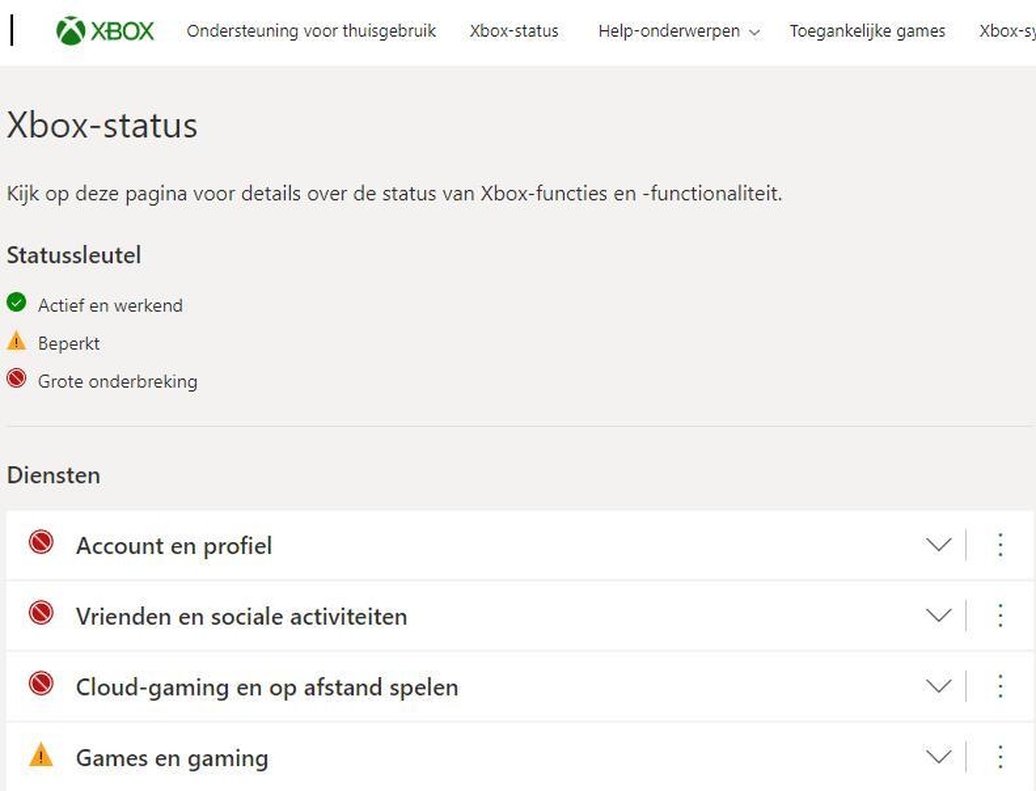Click the Xbox logo icon

pos(71,31)
